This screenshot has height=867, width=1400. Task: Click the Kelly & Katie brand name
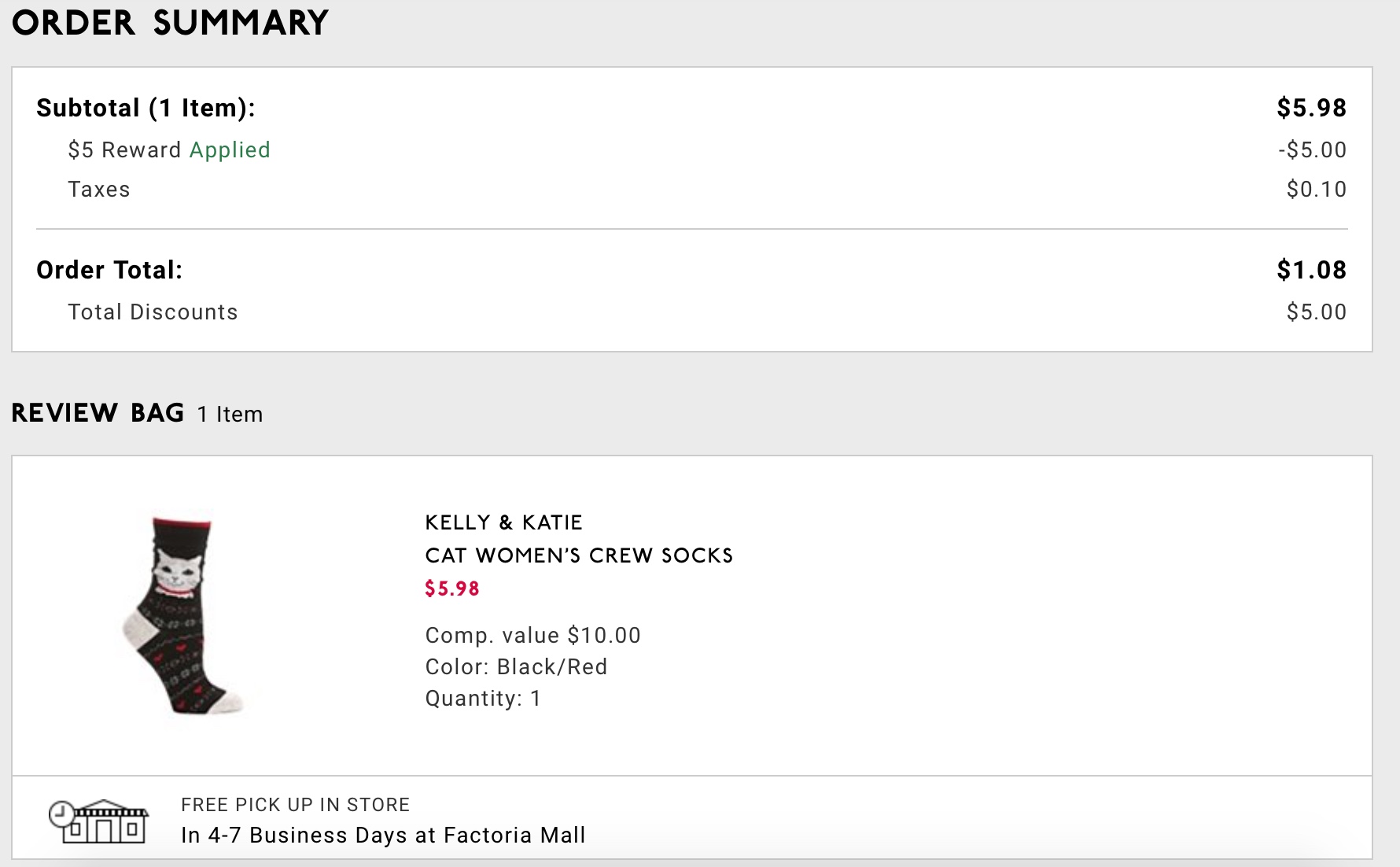tap(503, 522)
